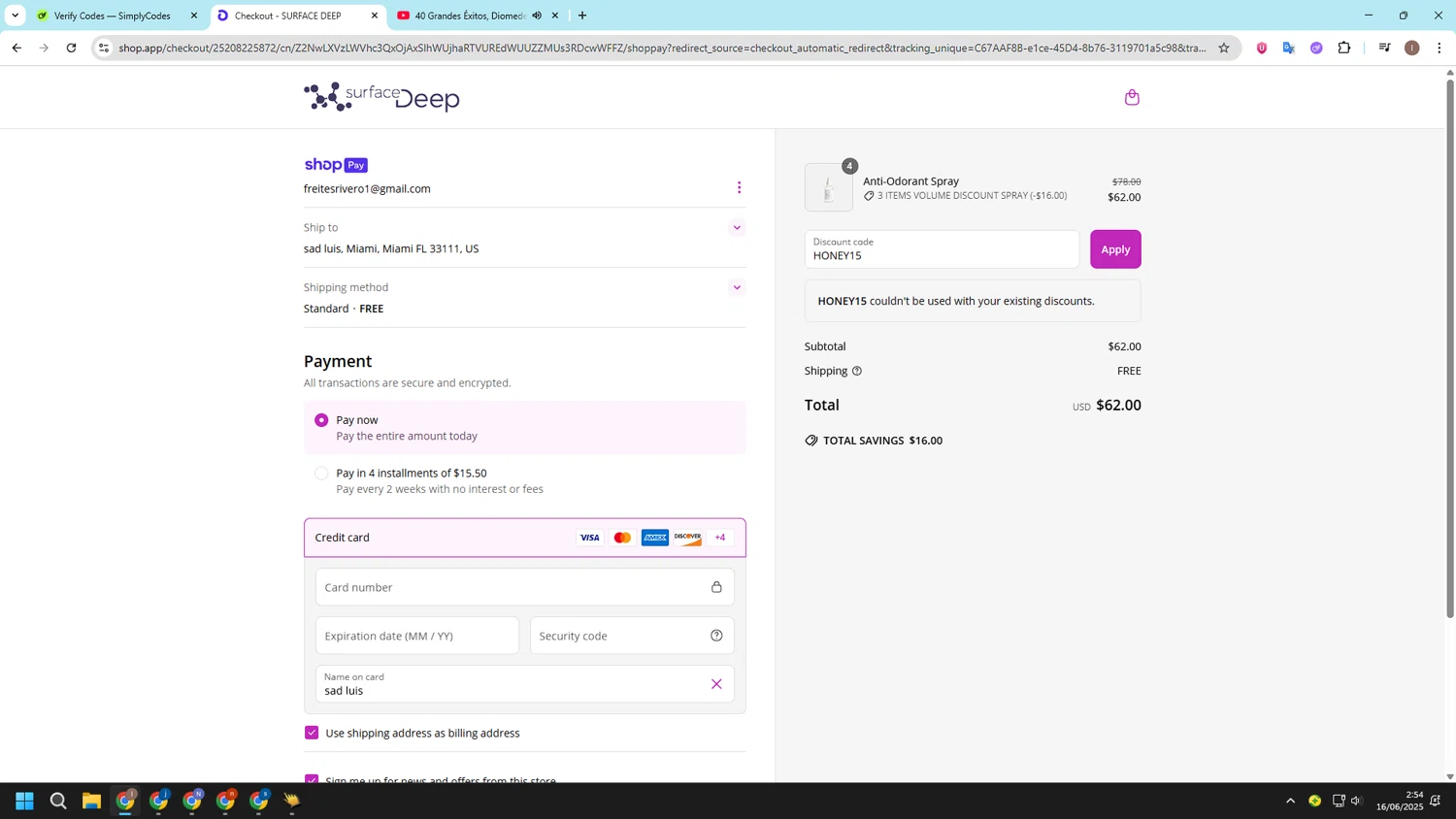Click the Security code field
1456x819 pixels.
tap(632, 636)
